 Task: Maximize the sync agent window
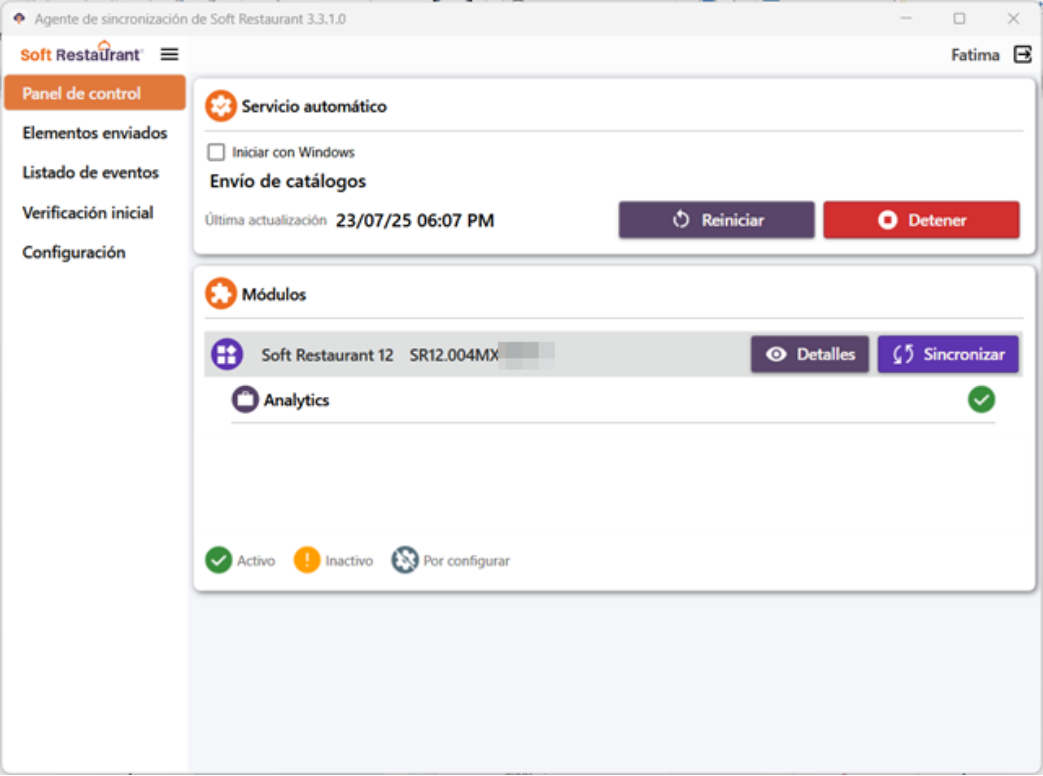(959, 19)
